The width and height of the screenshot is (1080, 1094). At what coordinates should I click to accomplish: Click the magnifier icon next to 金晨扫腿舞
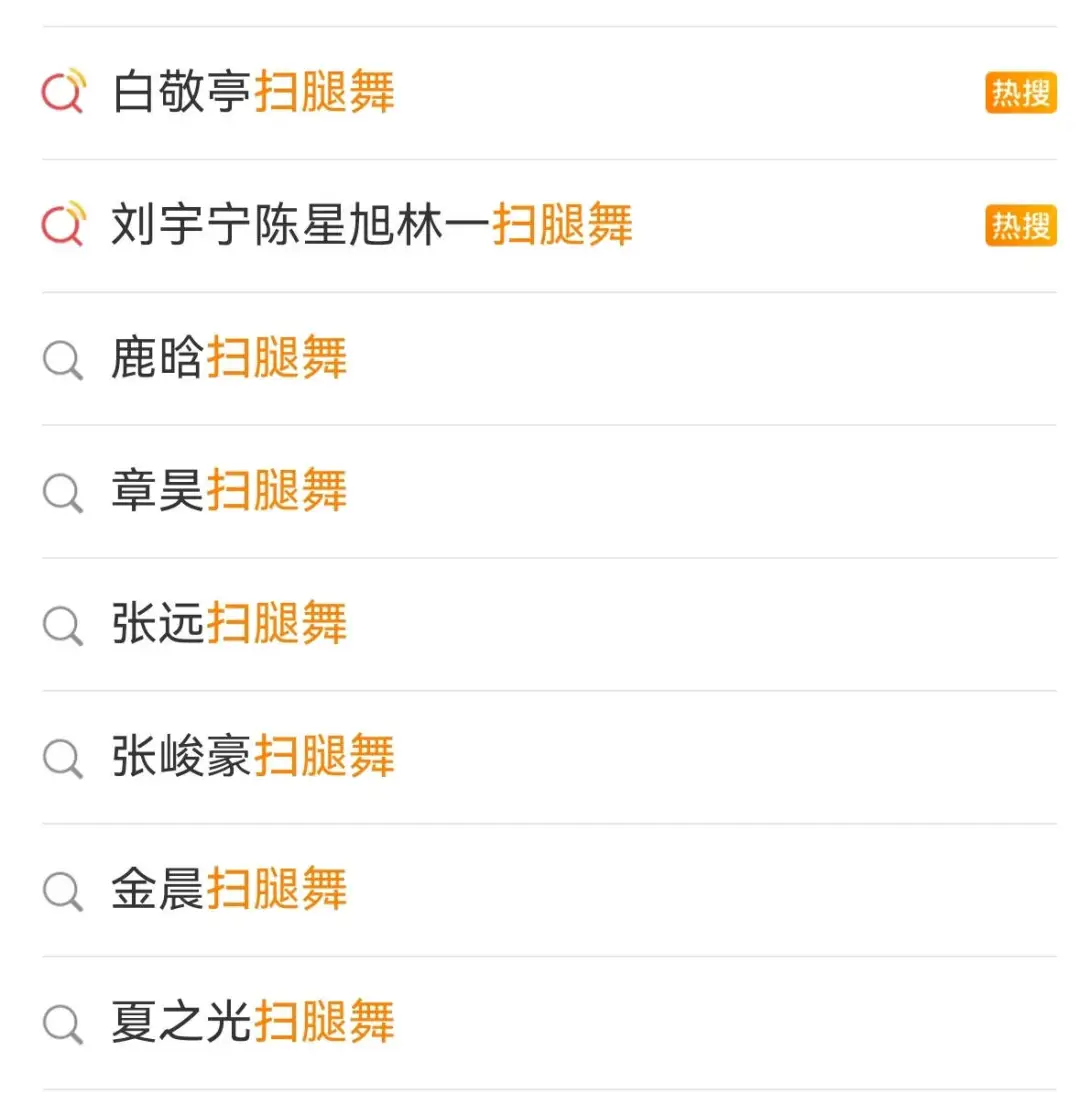click(63, 890)
